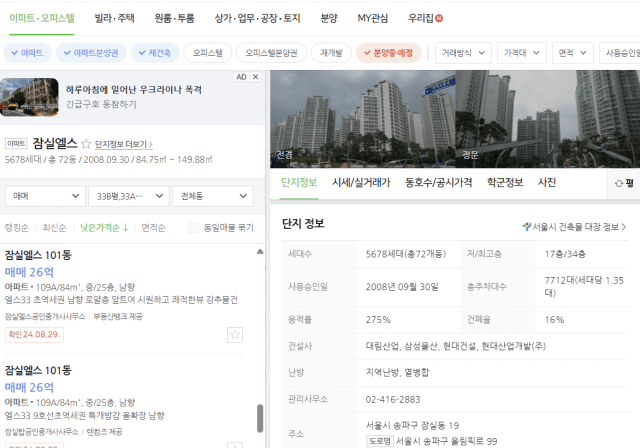Toggle the 재건축 filter chip

coord(155,53)
